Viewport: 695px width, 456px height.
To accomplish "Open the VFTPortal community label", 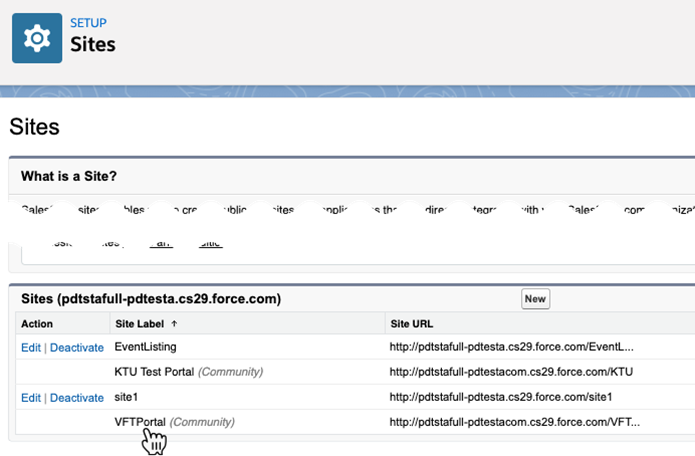I will (x=140, y=422).
